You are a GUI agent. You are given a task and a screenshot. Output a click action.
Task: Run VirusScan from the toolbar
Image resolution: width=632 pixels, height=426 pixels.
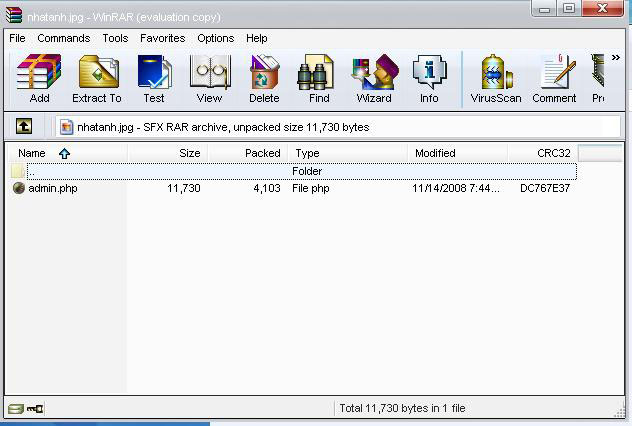click(497, 72)
